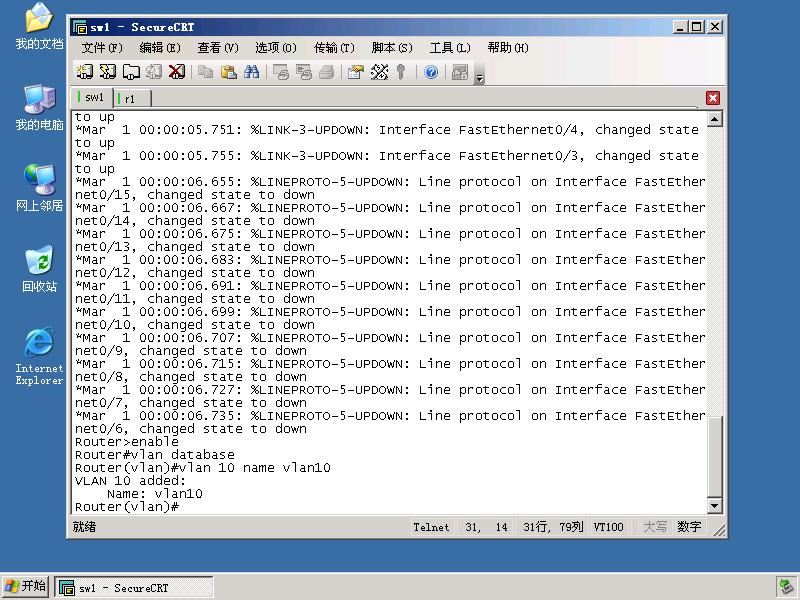
Task: Click the 就绪 status bar text
Action: (84, 527)
